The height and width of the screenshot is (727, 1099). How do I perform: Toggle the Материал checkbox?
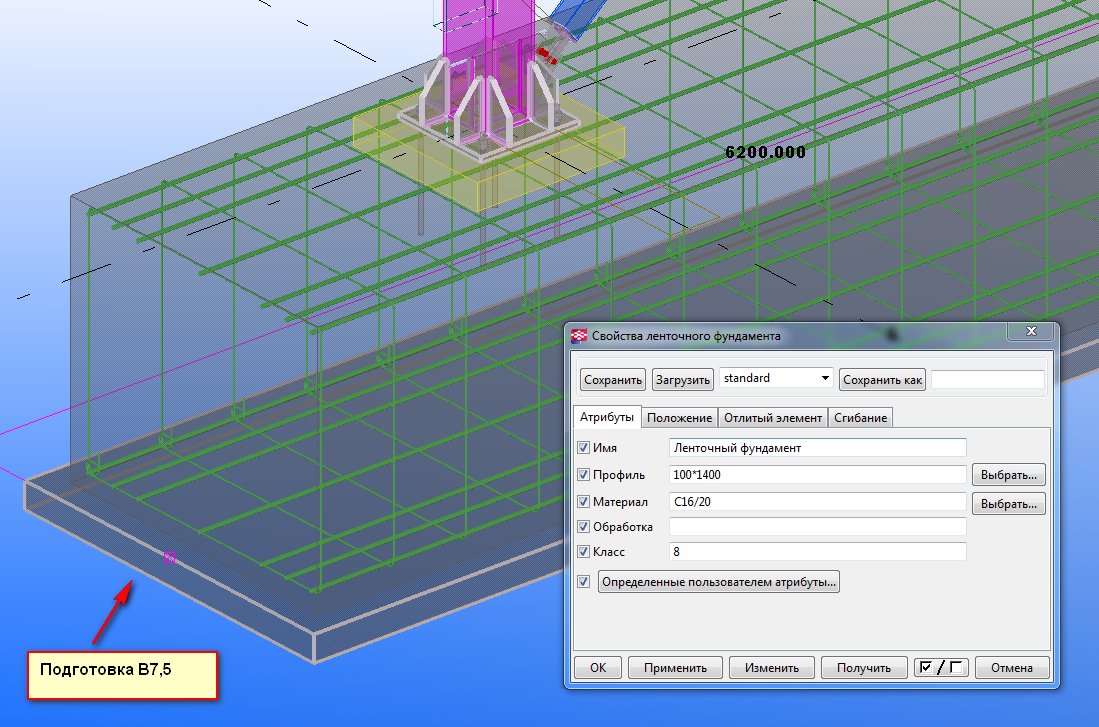[x=584, y=501]
